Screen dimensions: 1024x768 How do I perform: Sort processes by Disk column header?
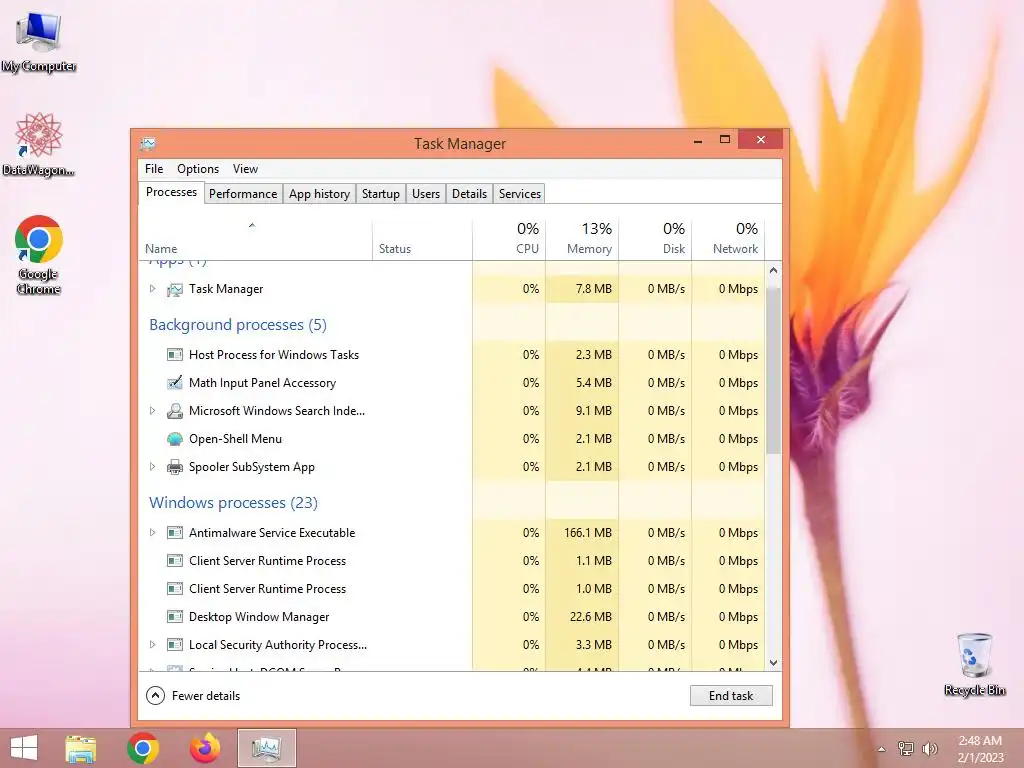coord(655,238)
